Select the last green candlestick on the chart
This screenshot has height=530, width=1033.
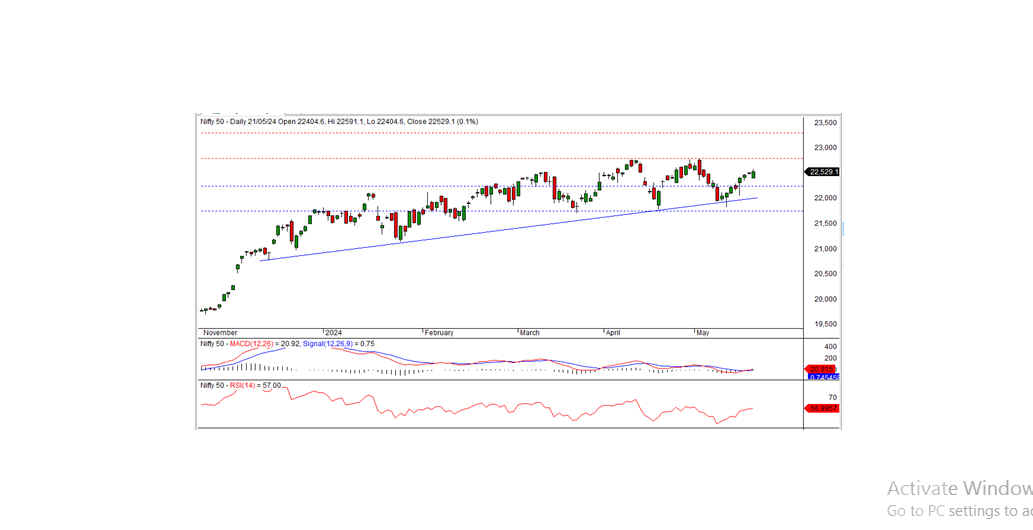(753, 175)
